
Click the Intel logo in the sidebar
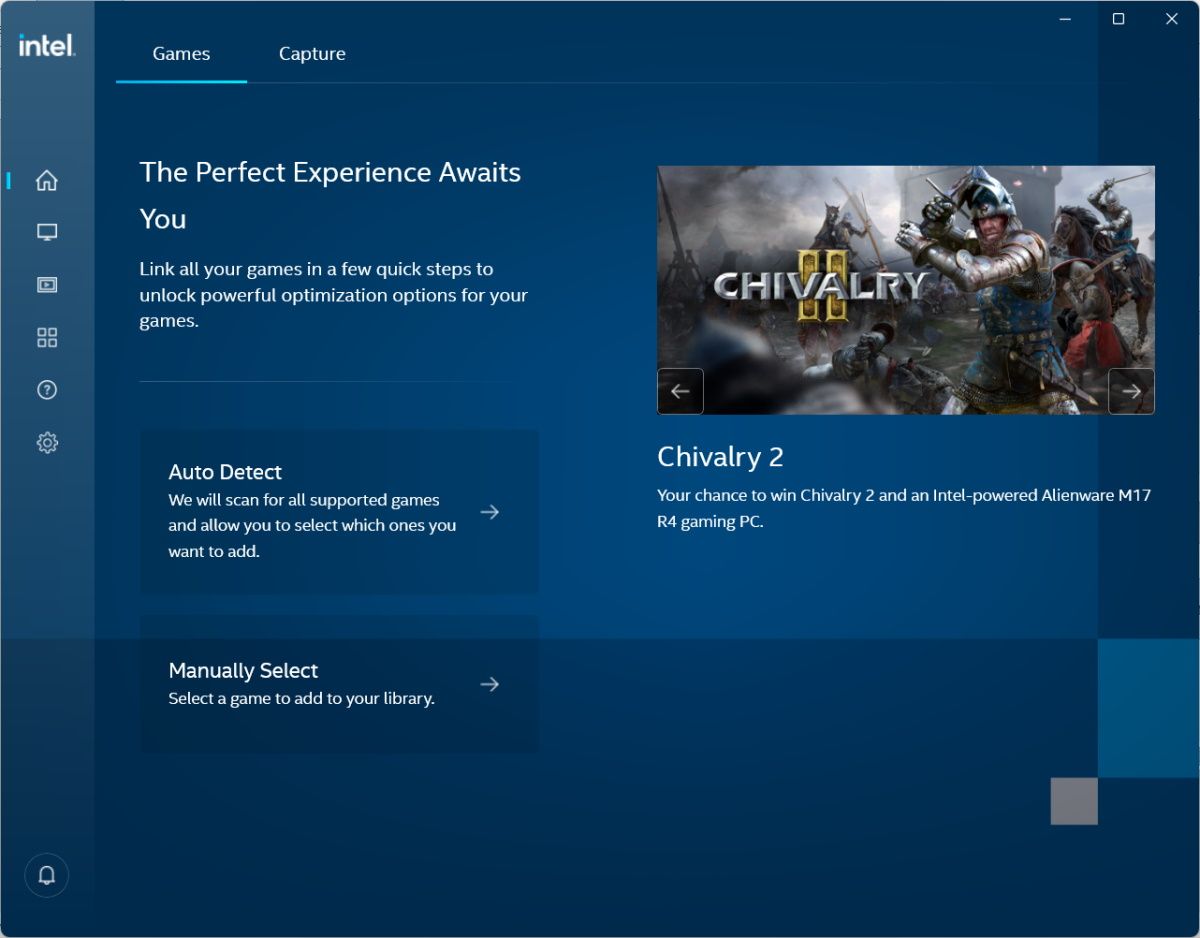[46, 45]
